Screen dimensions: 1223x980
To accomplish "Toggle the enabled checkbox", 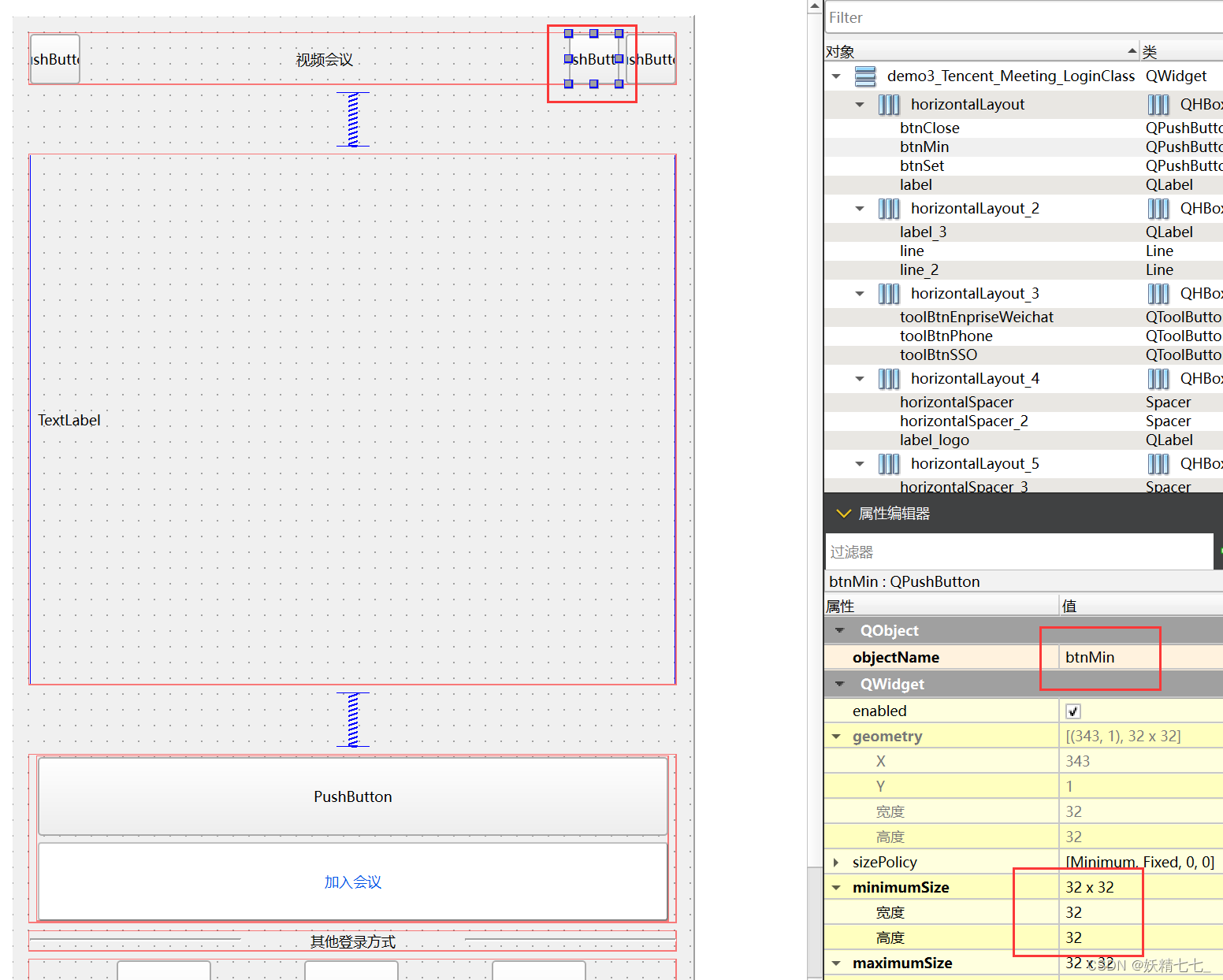I will coord(1073,711).
